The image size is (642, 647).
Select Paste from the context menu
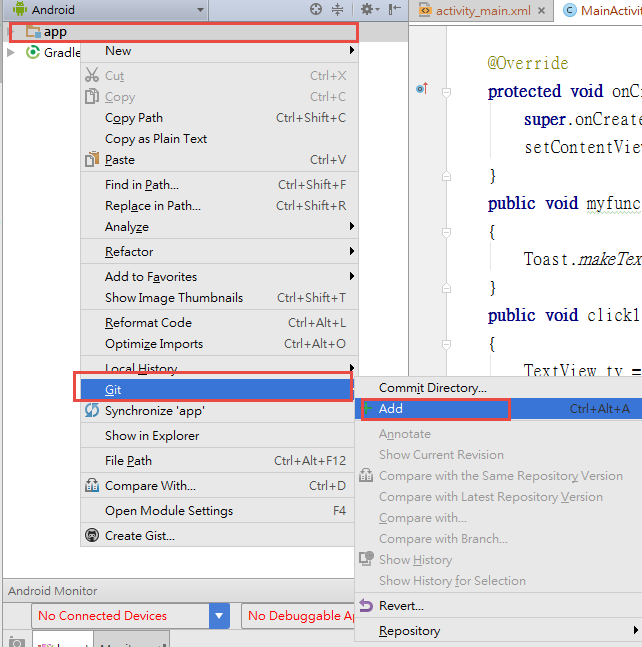click(219, 160)
